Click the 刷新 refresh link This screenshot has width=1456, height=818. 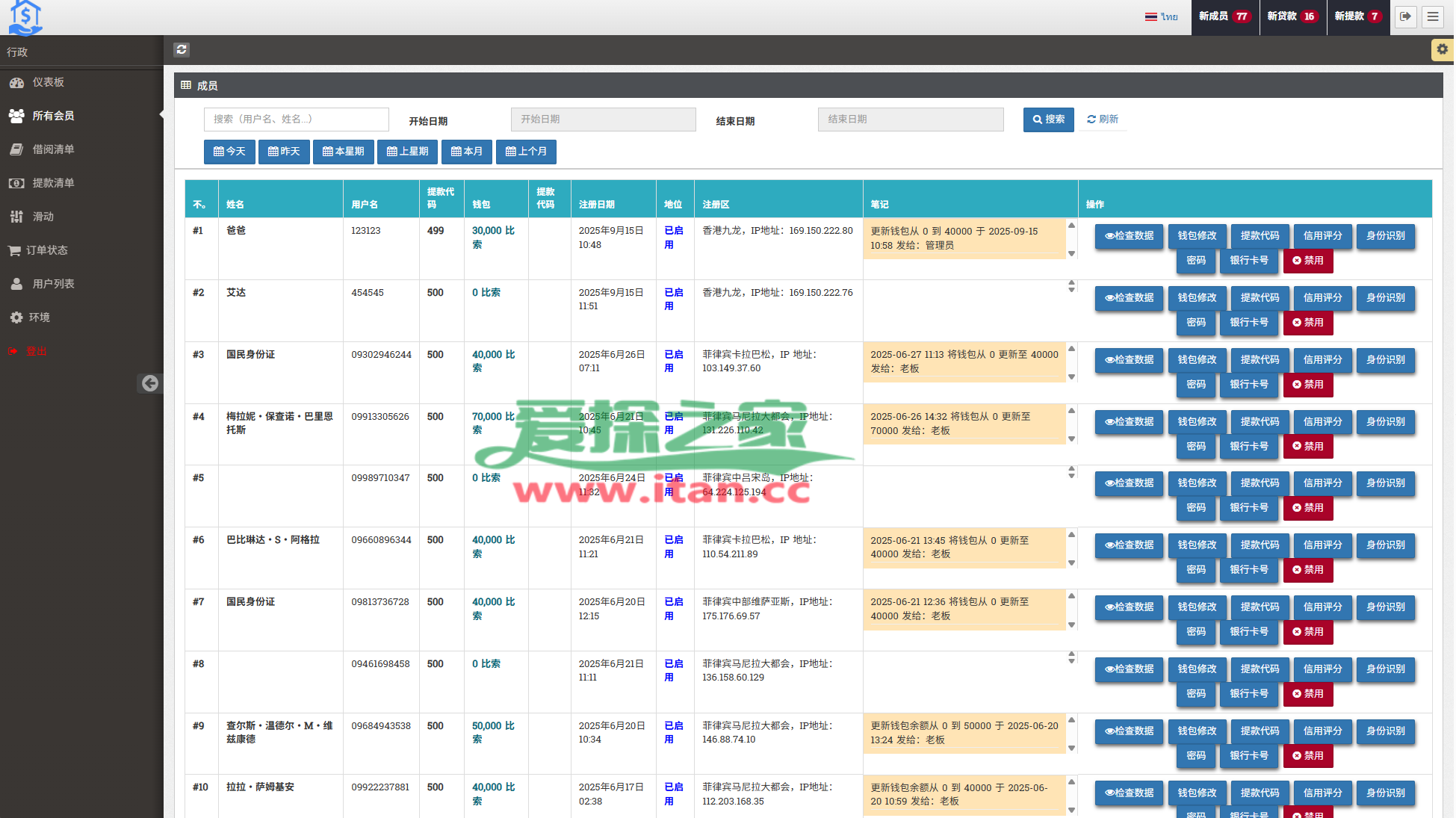(x=1103, y=120)
